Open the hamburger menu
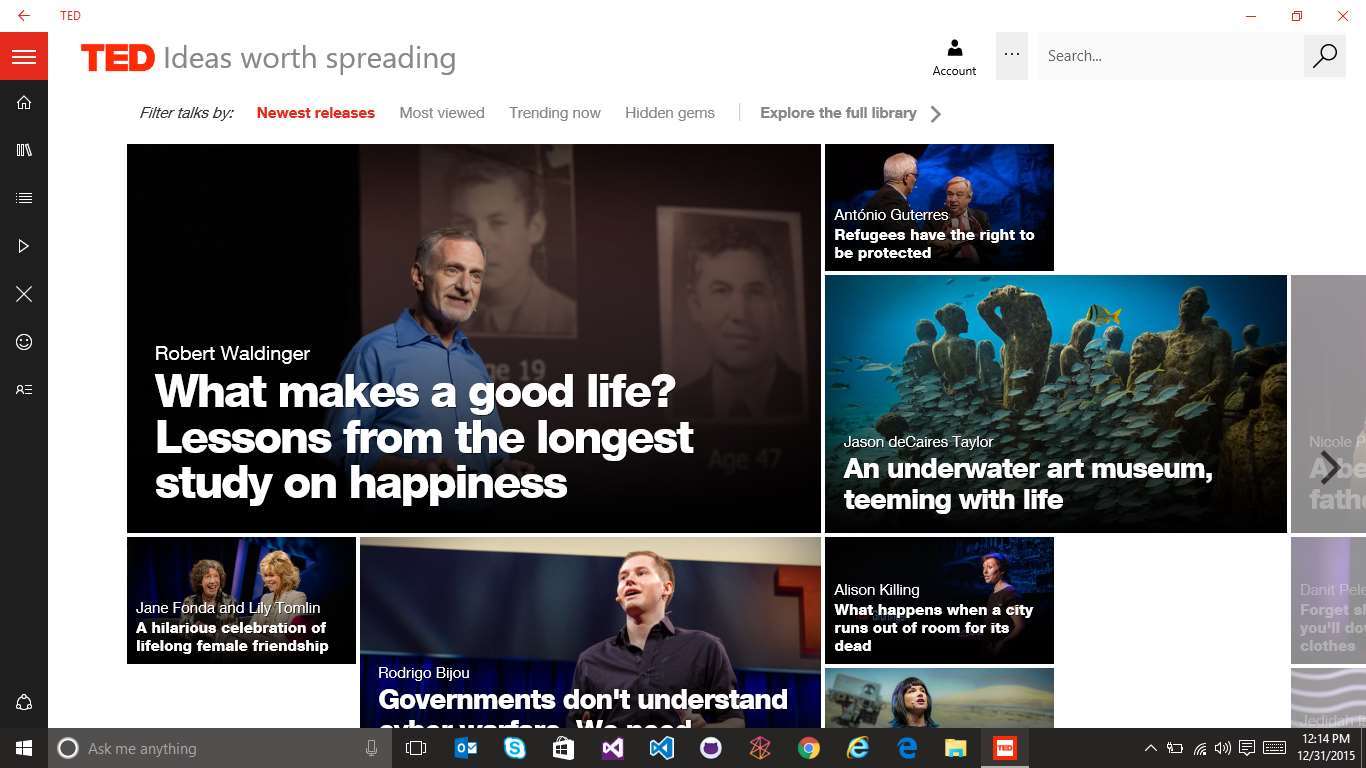 24,56
